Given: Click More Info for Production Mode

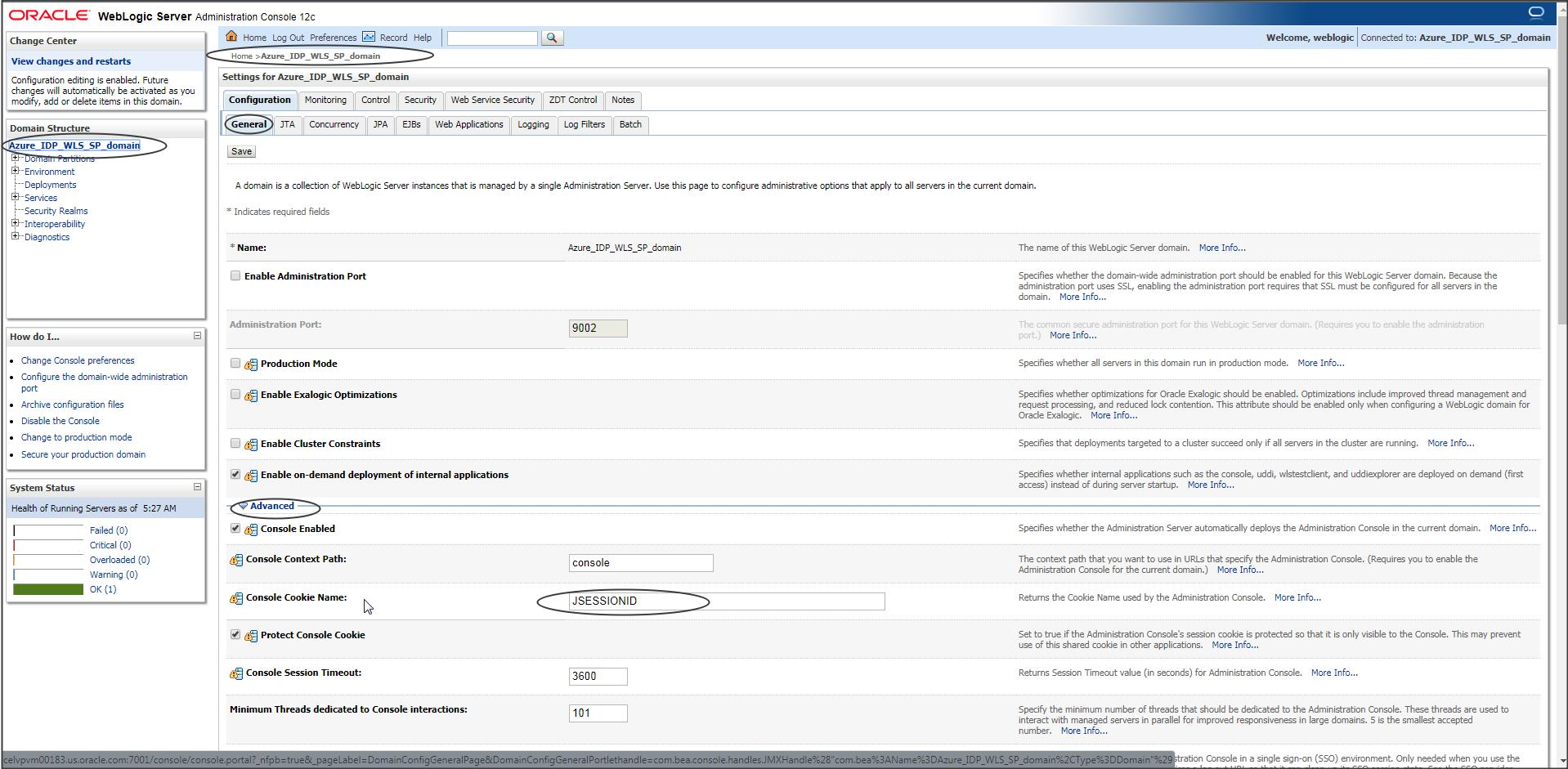Looking at the screenshot, I should coord(1320,363).
